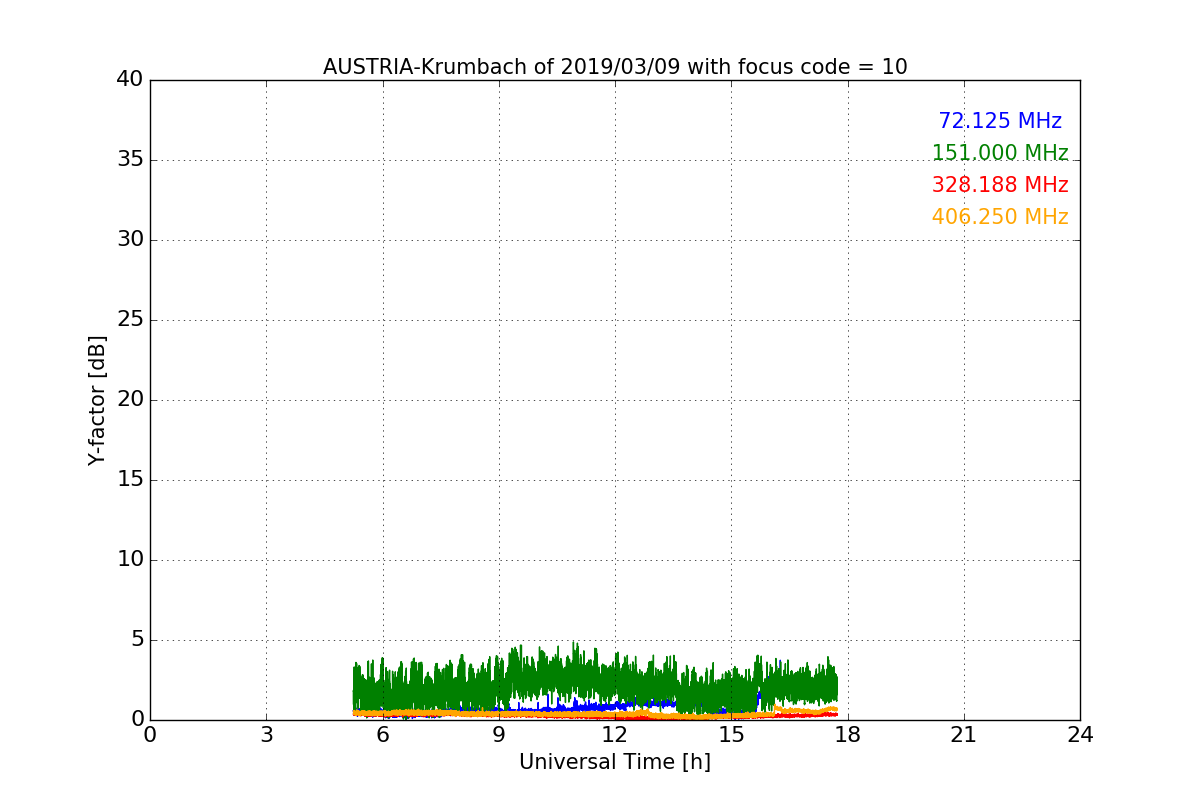Click the y-axis tick value 15

click(129, 480)
